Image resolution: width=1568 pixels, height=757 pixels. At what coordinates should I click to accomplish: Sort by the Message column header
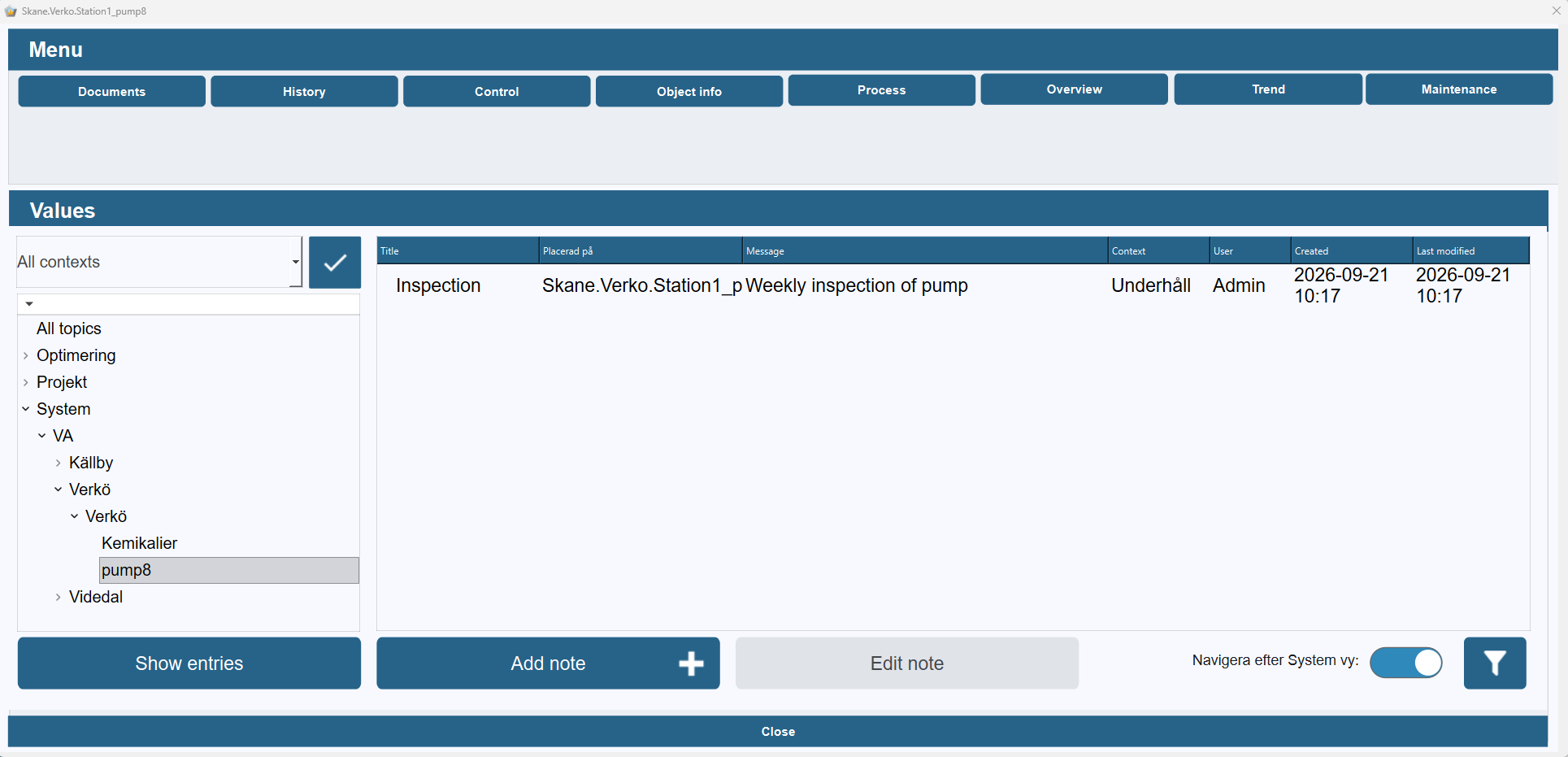pyautogui.click(x=925, y=250)
